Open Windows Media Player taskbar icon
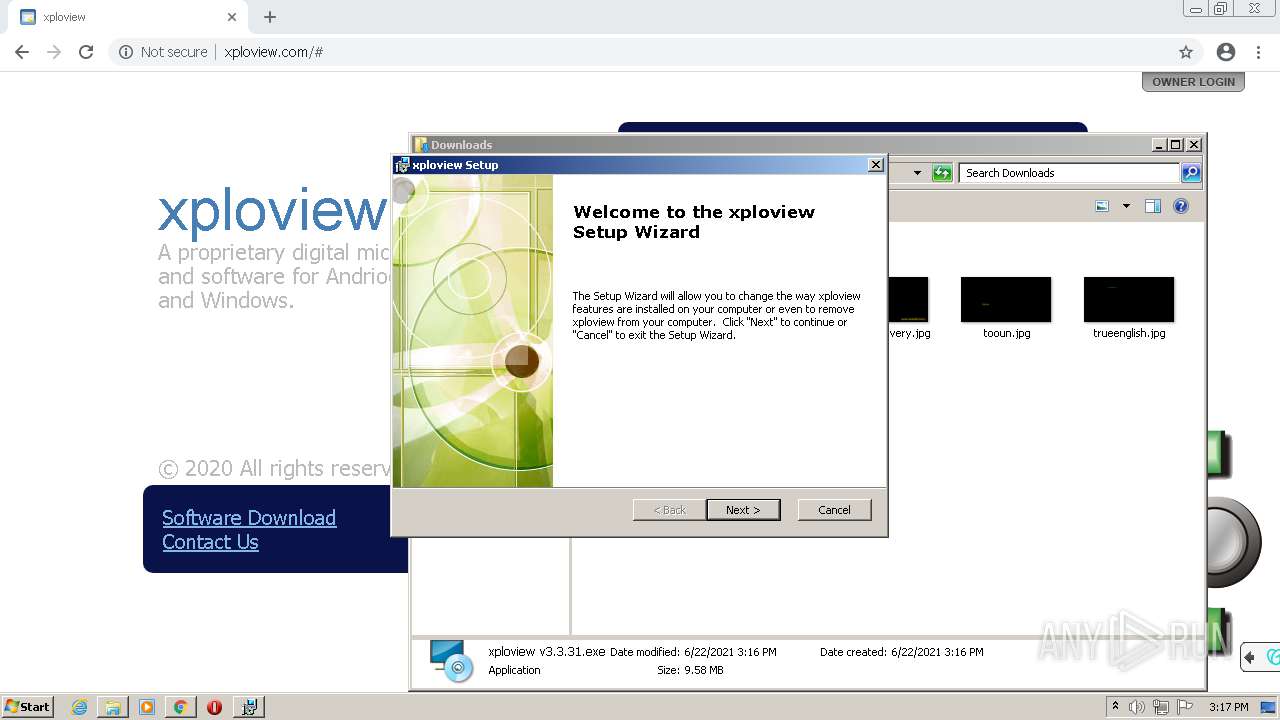 [147, 707]
